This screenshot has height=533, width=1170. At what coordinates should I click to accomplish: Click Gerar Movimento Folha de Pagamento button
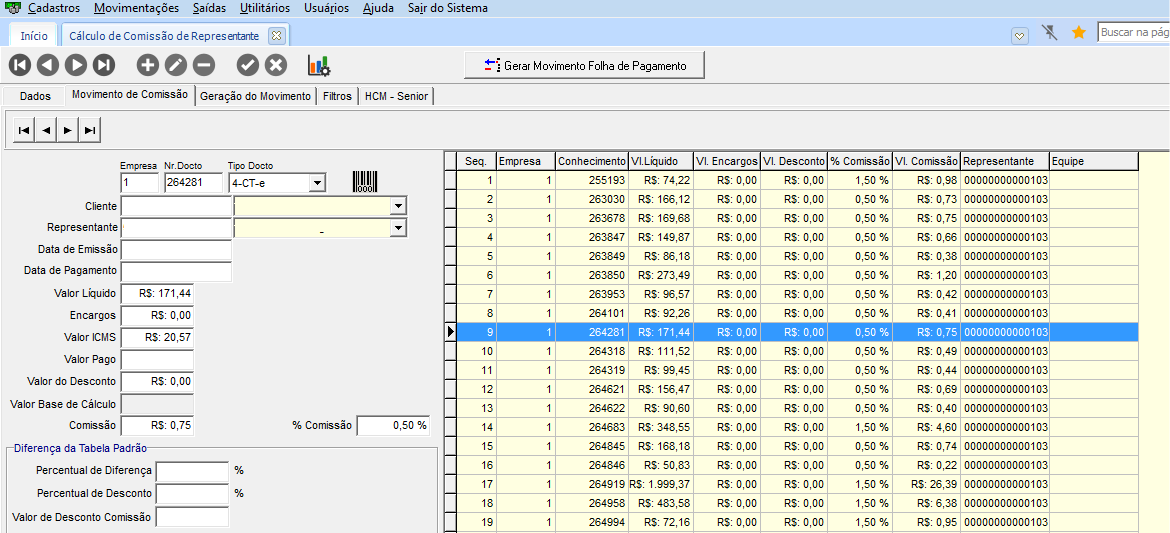pyautogui.click(x=585, y=65)
